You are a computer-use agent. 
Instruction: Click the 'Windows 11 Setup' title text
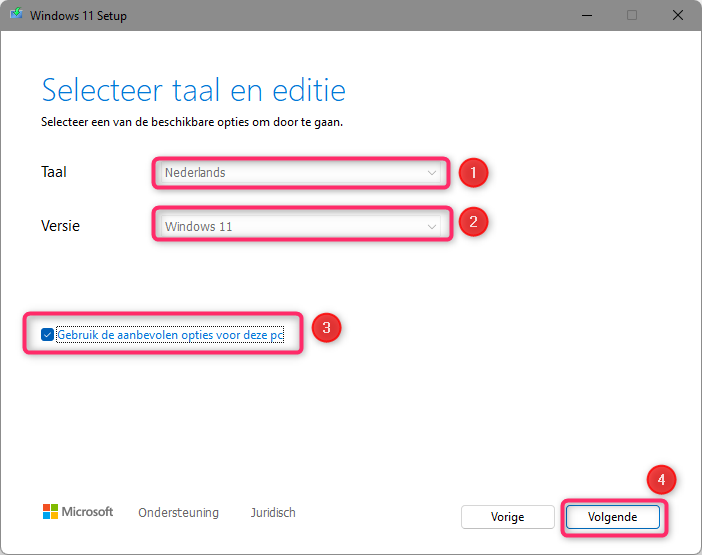(x=78, y=16)
